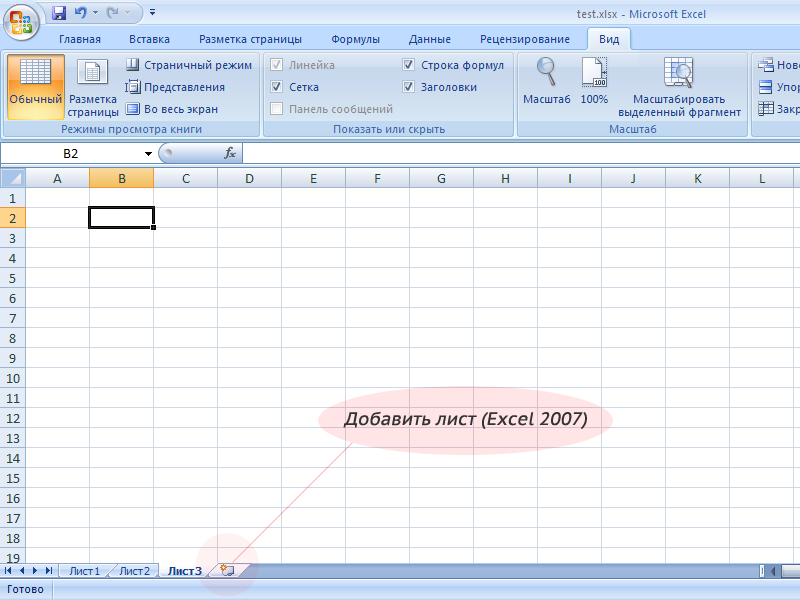Image resolution: width=800 pixels, height=600 pixels.
Task: Uncheck the Строка формул checkbox
Action: 408,65
